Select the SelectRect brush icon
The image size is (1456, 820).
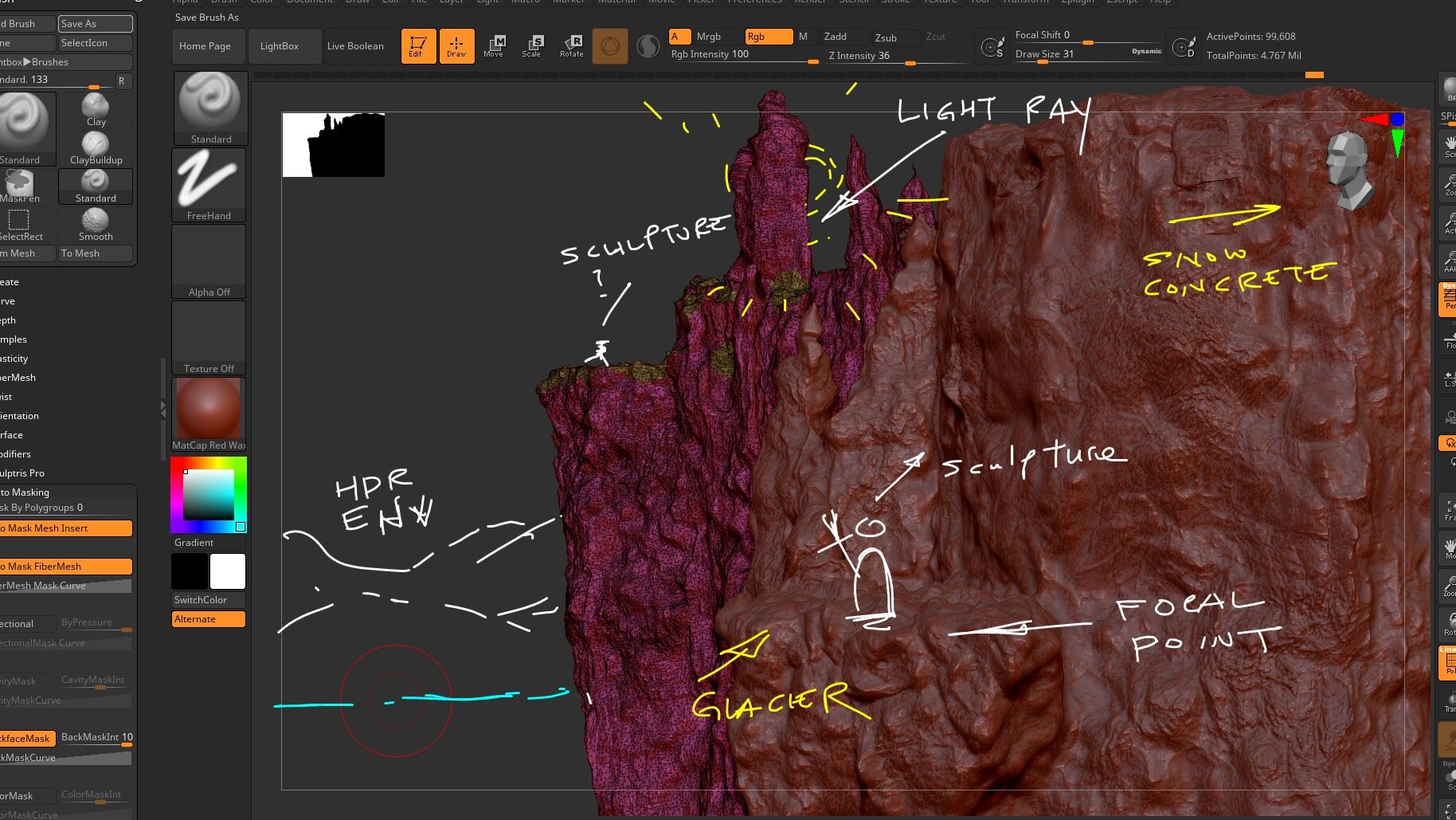click(x=19, y=225)
